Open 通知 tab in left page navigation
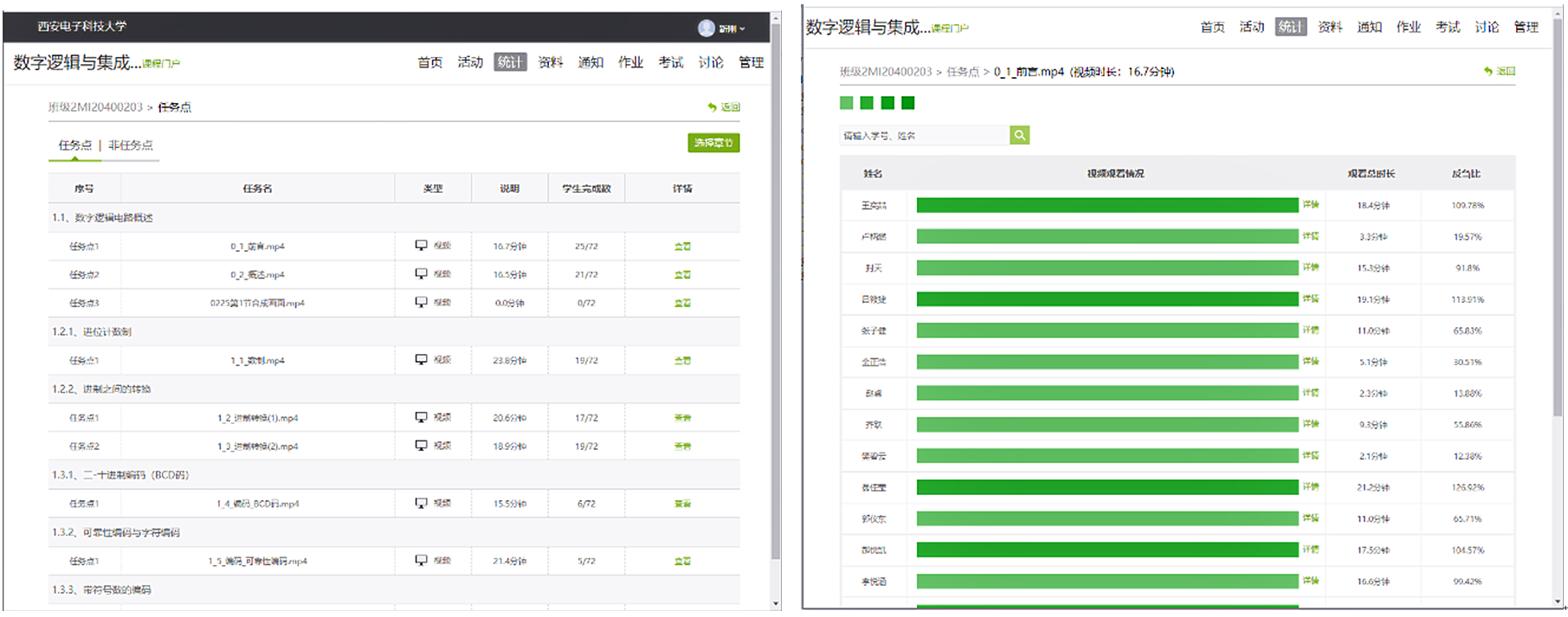This screenshot has width=1568, height=617. pos(590,62)
